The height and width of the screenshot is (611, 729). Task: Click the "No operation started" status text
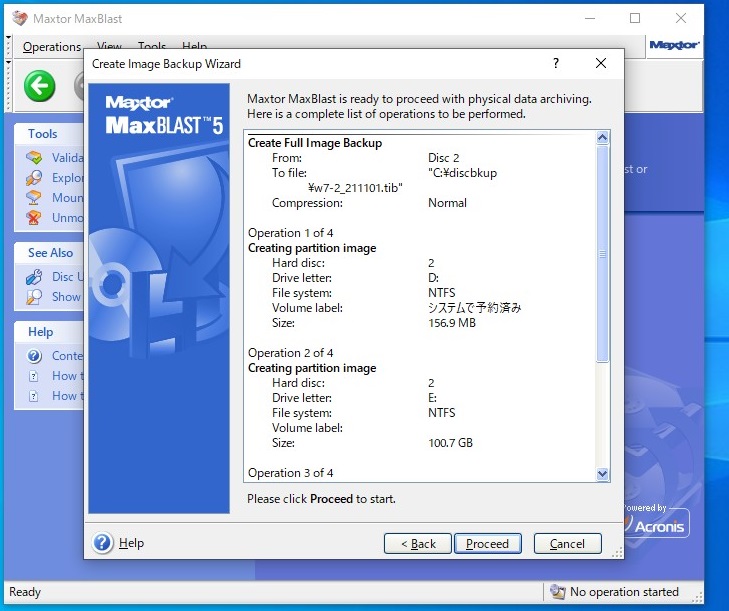(x=624, y=592)
